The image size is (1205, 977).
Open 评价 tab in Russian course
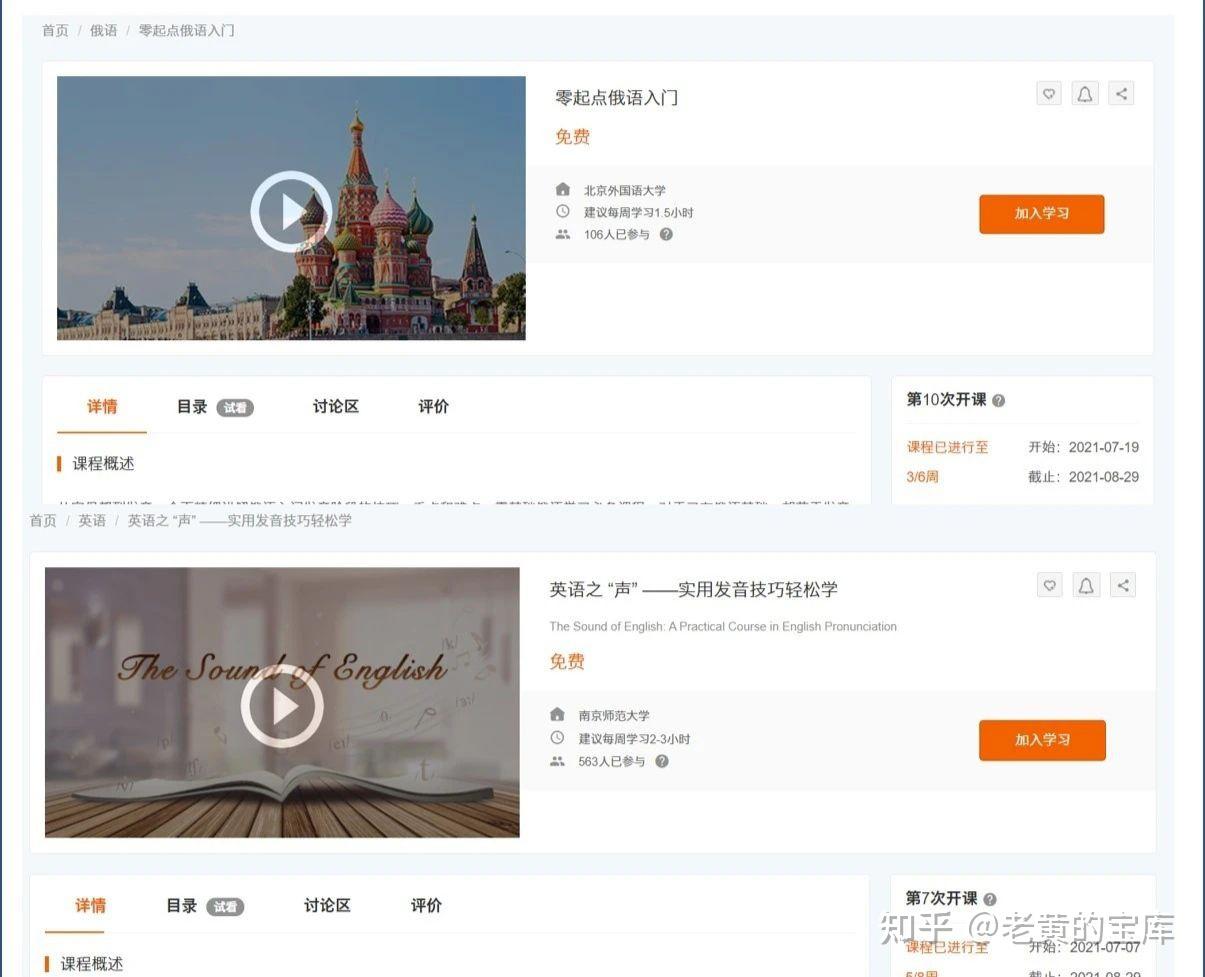pyautogui.click(x=434, y=406)
